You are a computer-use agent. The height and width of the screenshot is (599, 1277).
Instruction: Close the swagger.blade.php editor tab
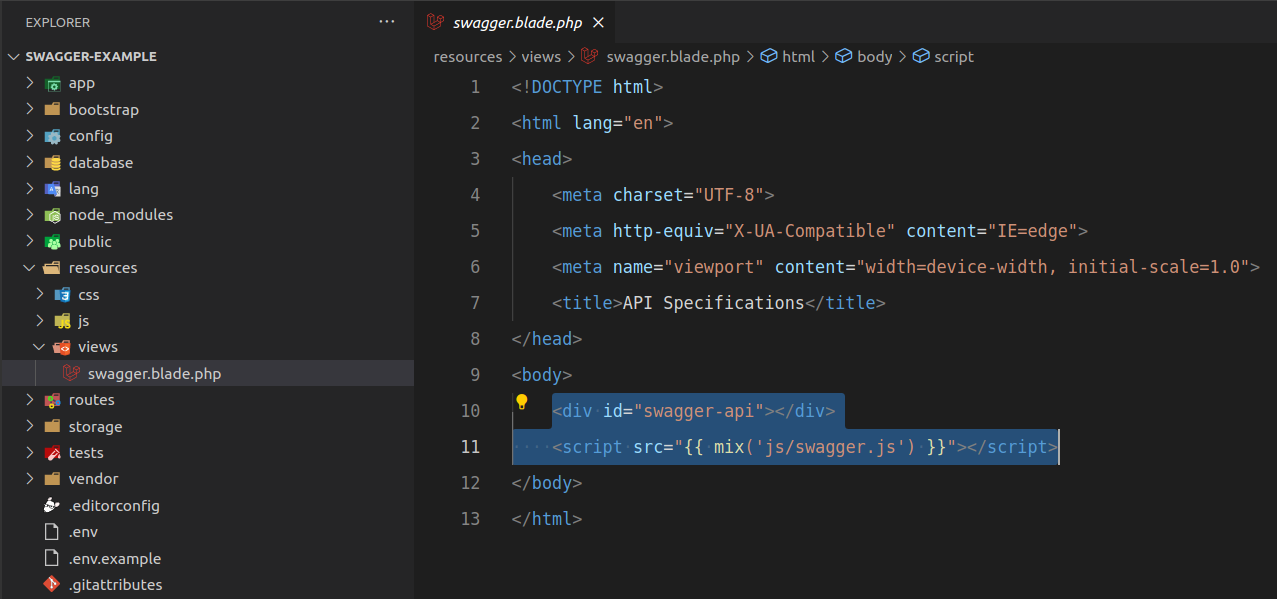[598, 21]
